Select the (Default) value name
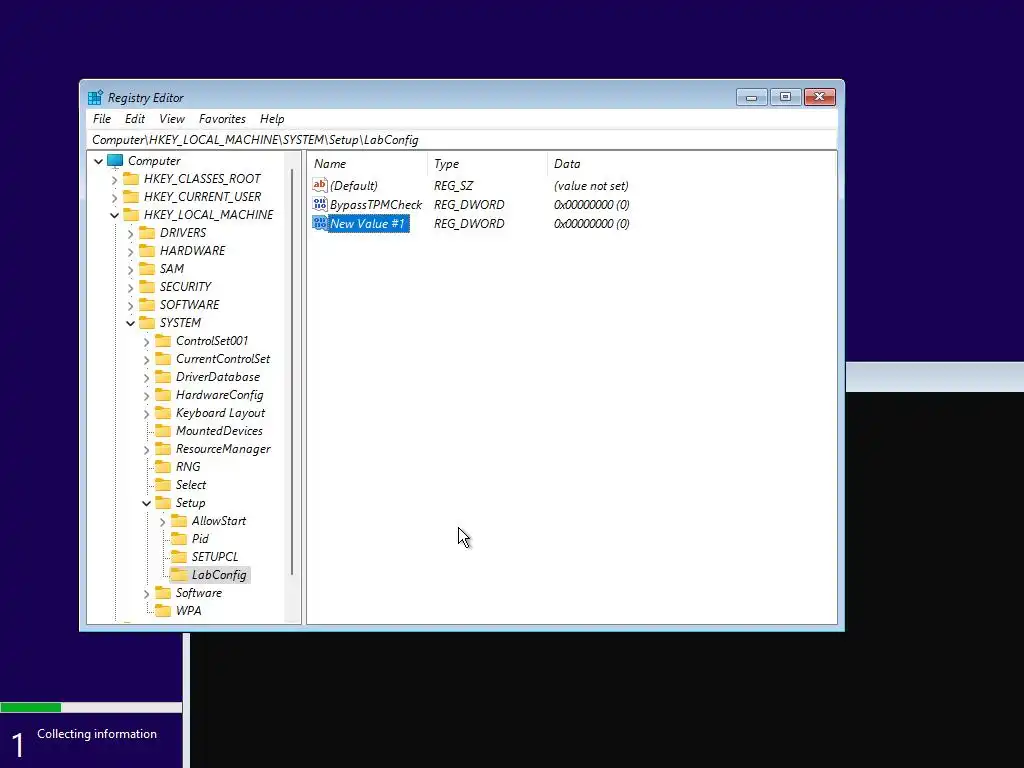Image resolution: width=1024 pixels, height=768 pixels. click(x=353, y=186)
